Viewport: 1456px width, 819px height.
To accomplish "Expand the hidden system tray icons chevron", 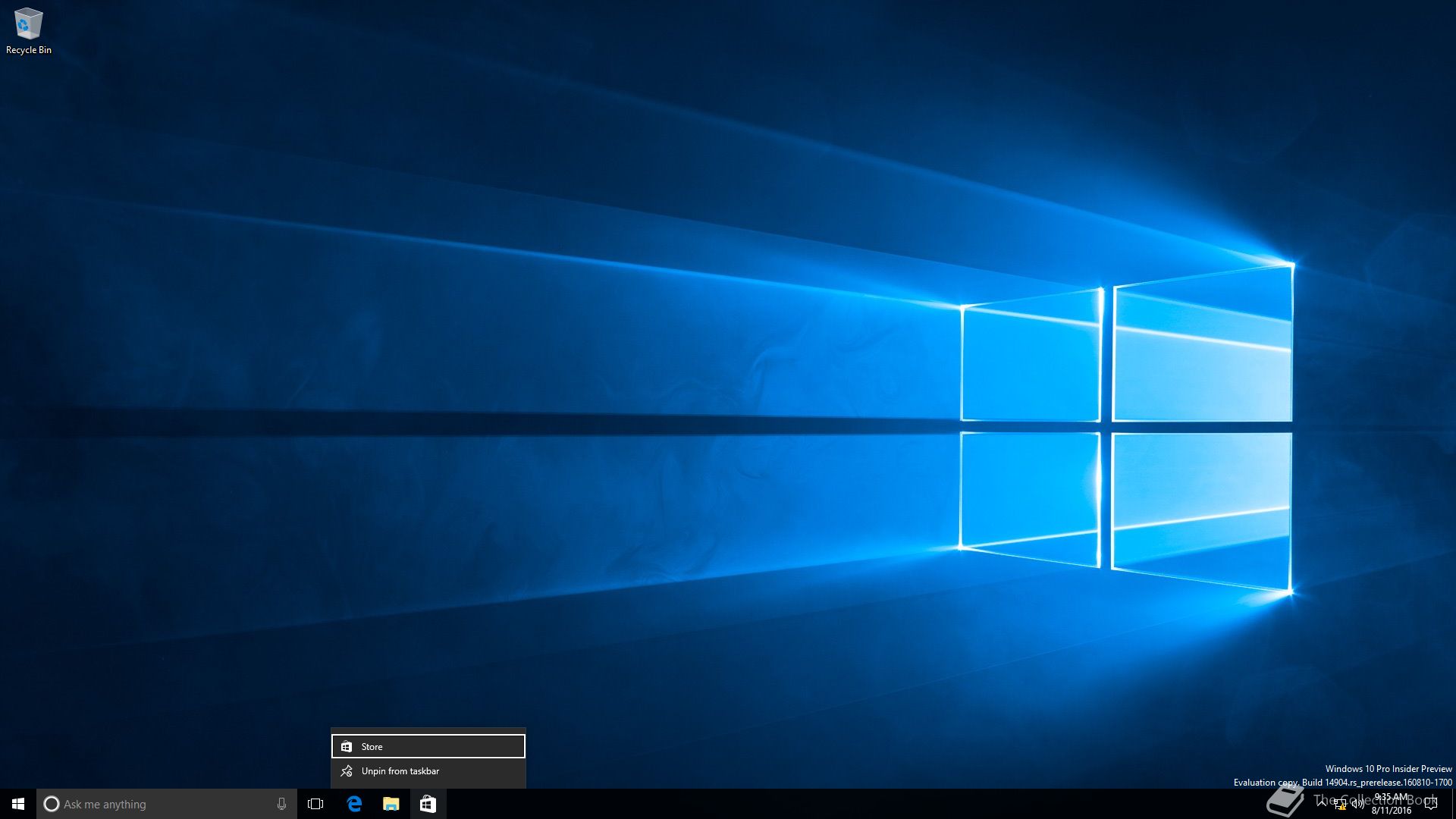I will [1323, 804].
